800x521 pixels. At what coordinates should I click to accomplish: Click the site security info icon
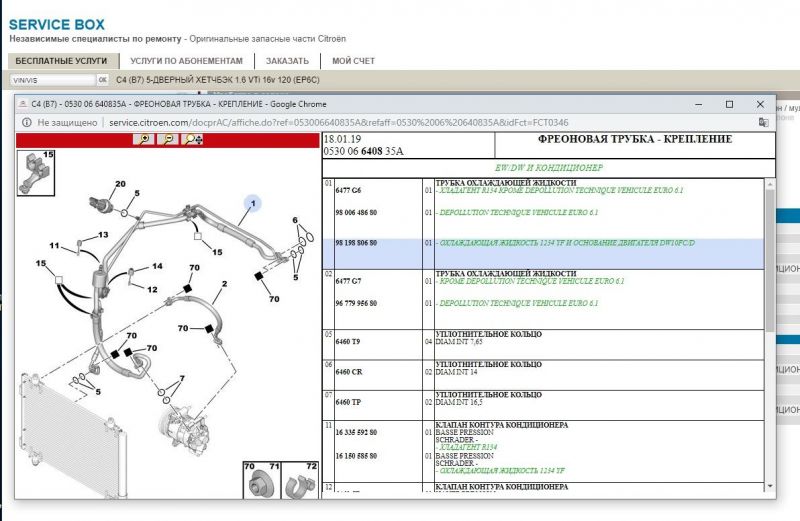pos(26,122)
